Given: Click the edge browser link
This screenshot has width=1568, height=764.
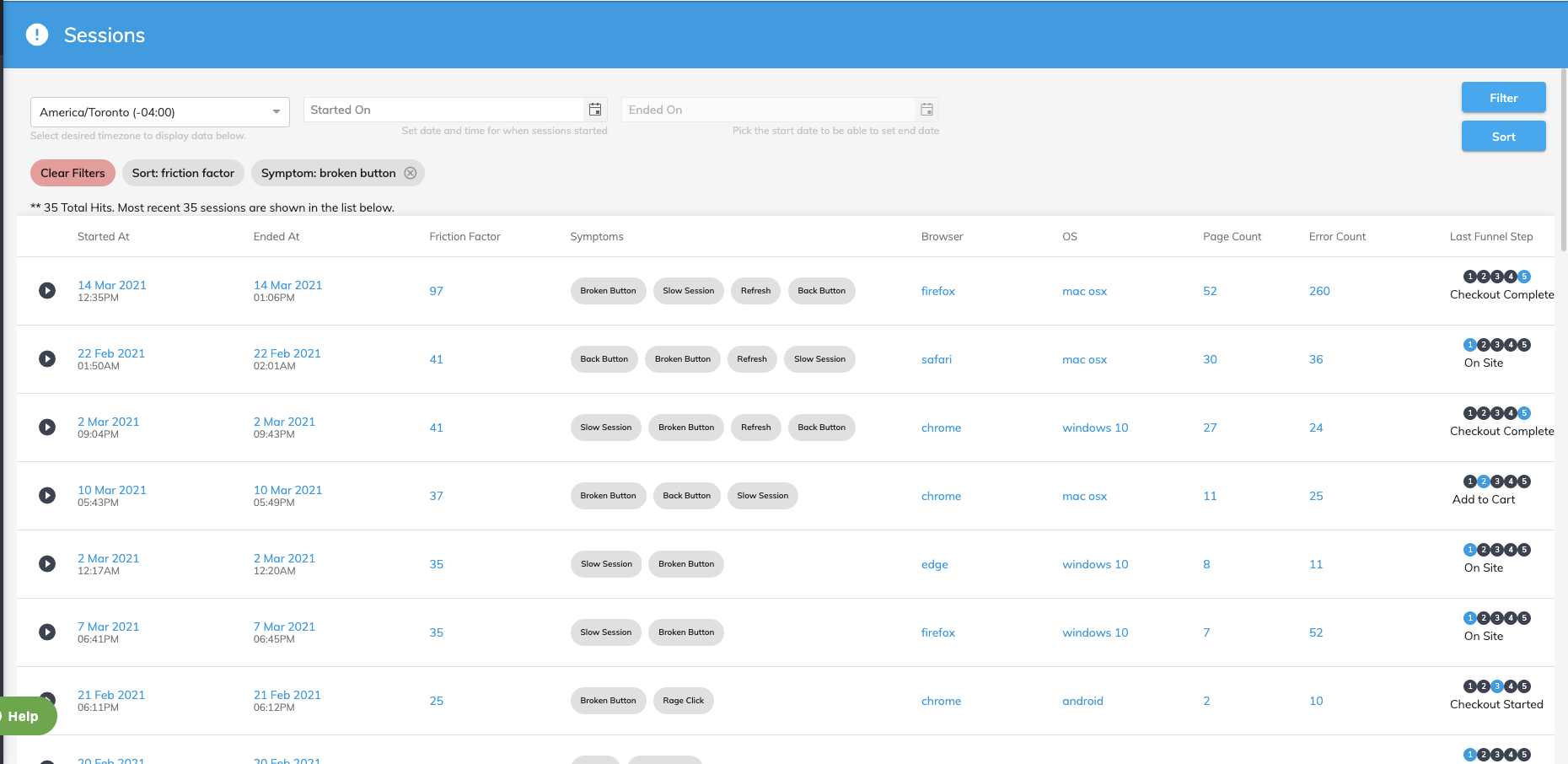Looking at the screenshot, I should pyautogui.click(x=935, y=564).
